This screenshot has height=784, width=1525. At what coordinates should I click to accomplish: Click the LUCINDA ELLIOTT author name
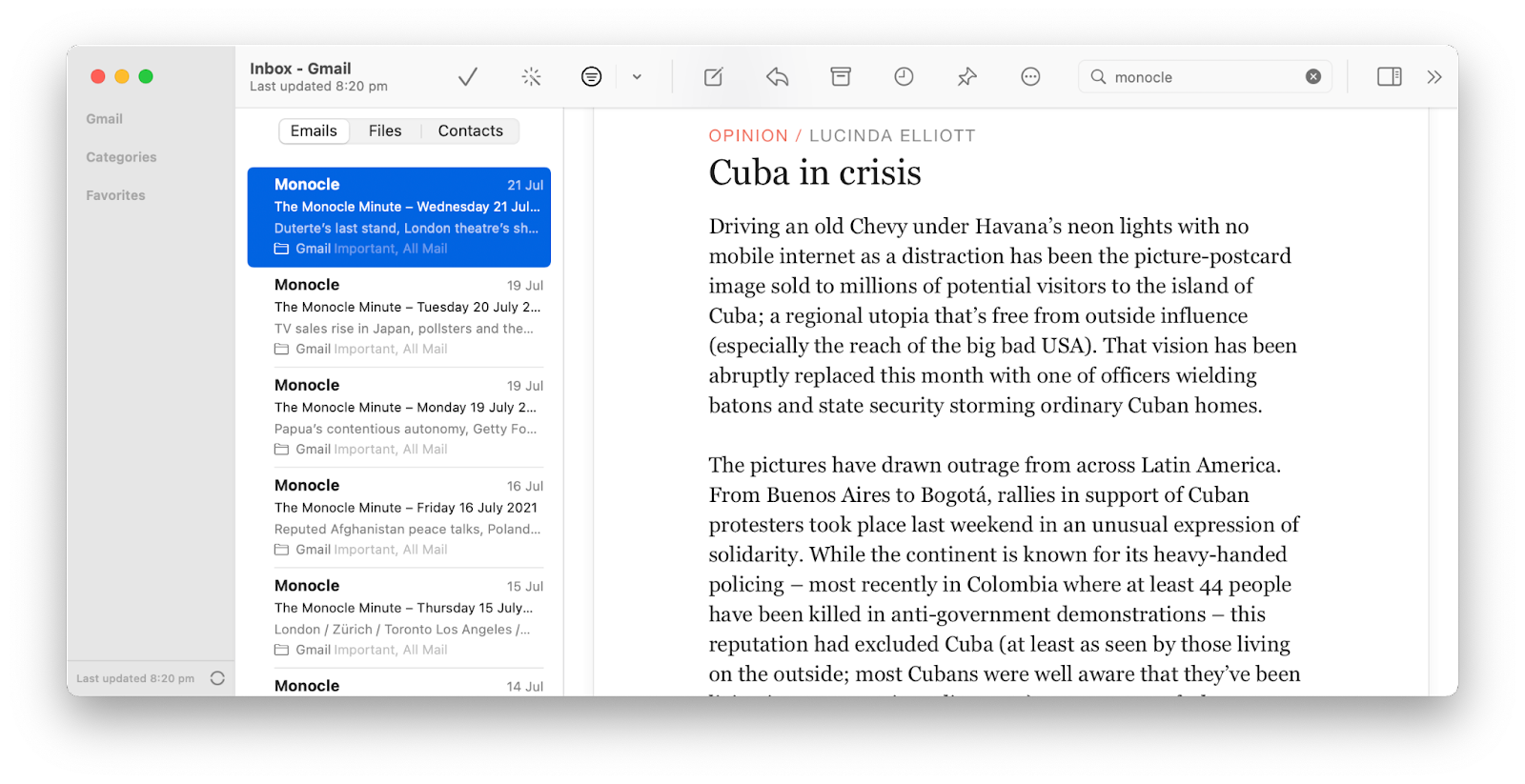(x=892, y=136)
